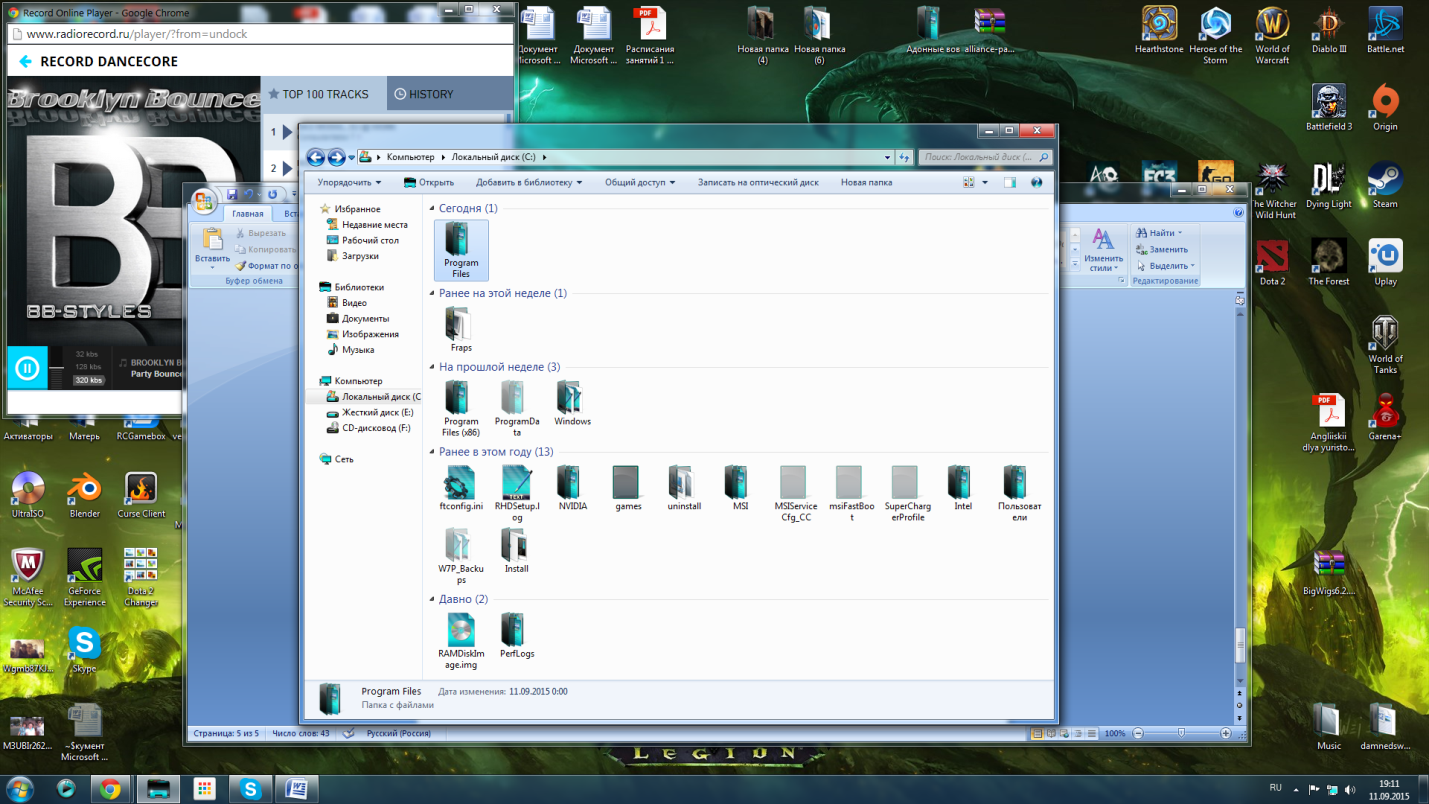This screenshot has width=1429, height=804.
Task: Click Вставить paste button in Word
Action: (x=212, y=248)
